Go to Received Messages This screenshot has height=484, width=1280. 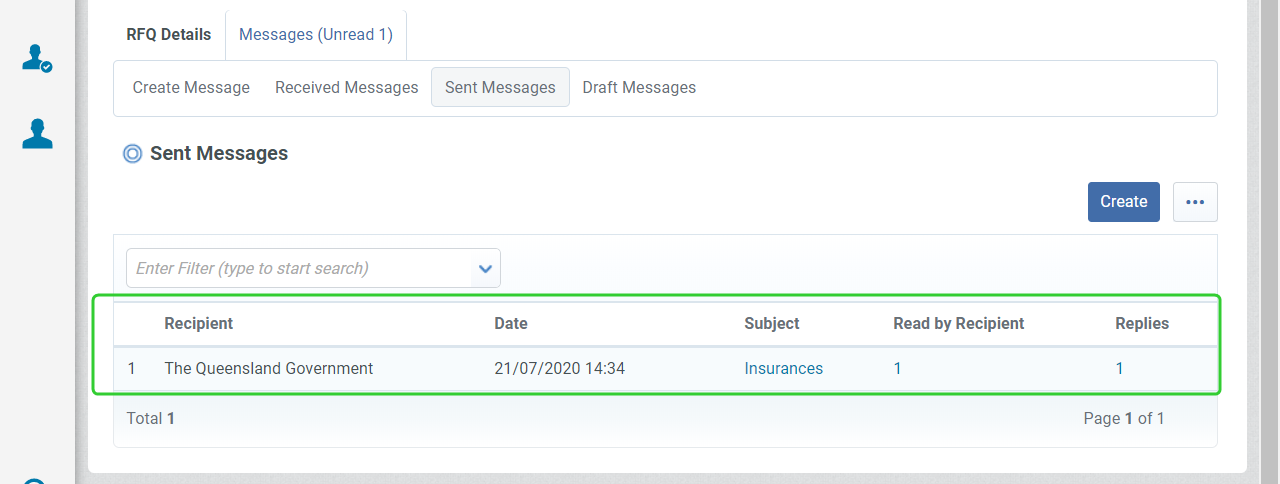(346, 88)
